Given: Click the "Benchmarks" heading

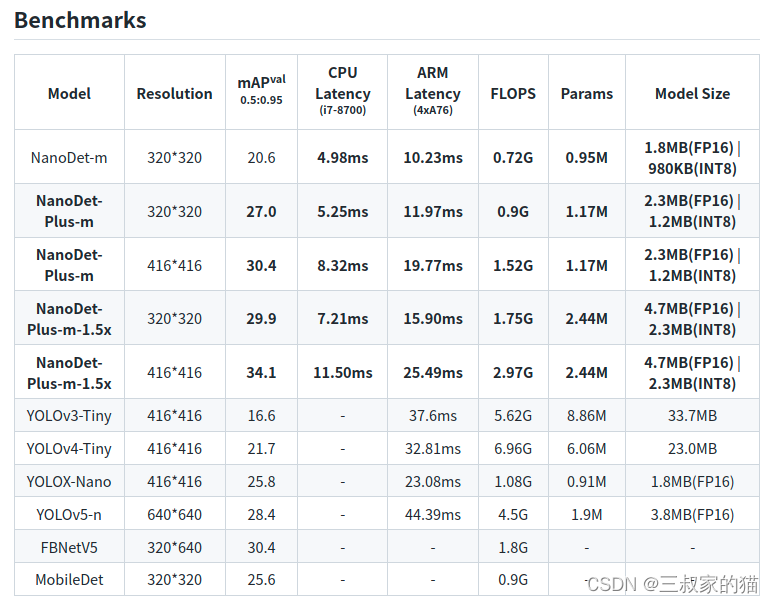Looking at the screenshot, I should click(x=80, y=21).
